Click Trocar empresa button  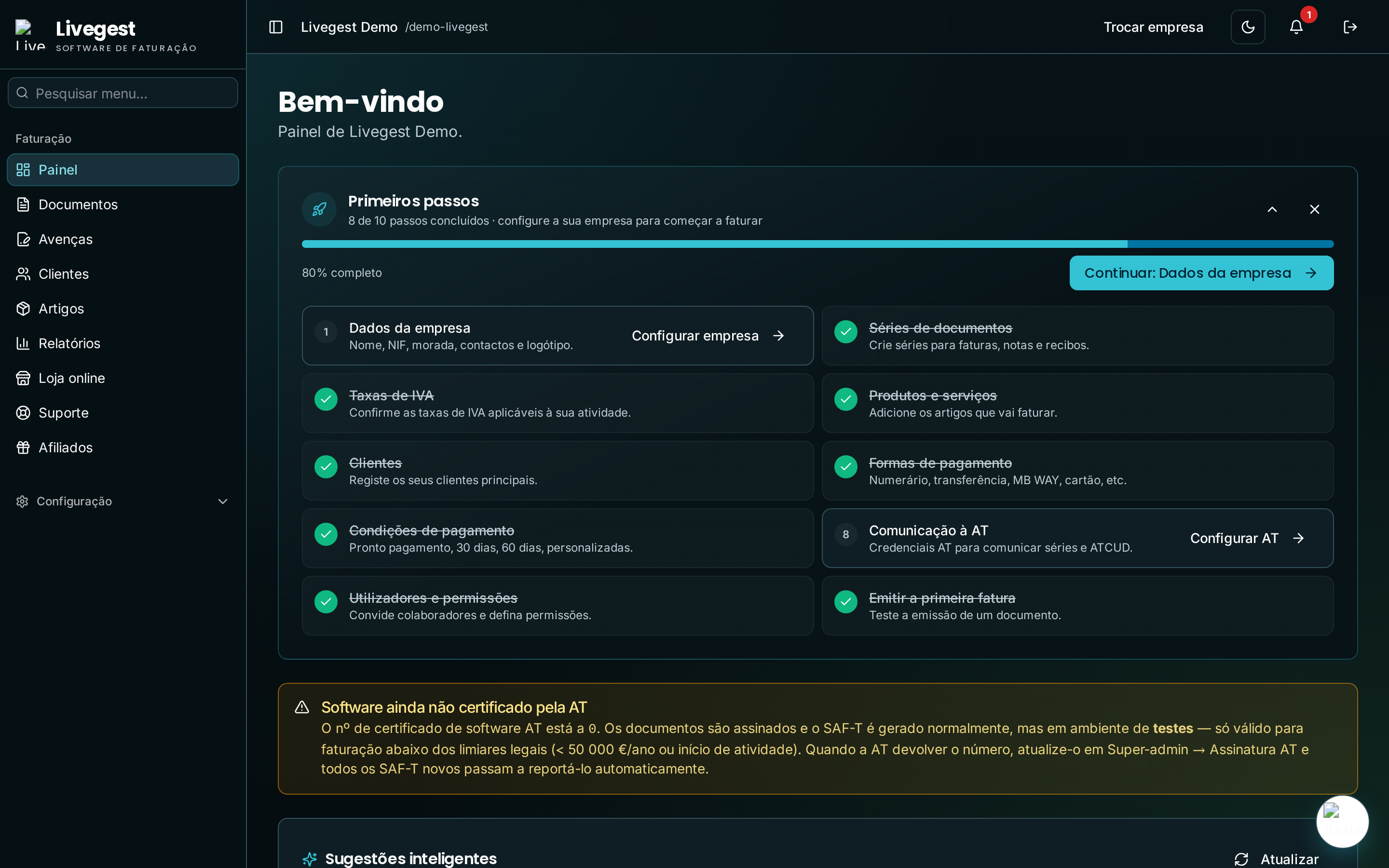tap(1153, 27)
